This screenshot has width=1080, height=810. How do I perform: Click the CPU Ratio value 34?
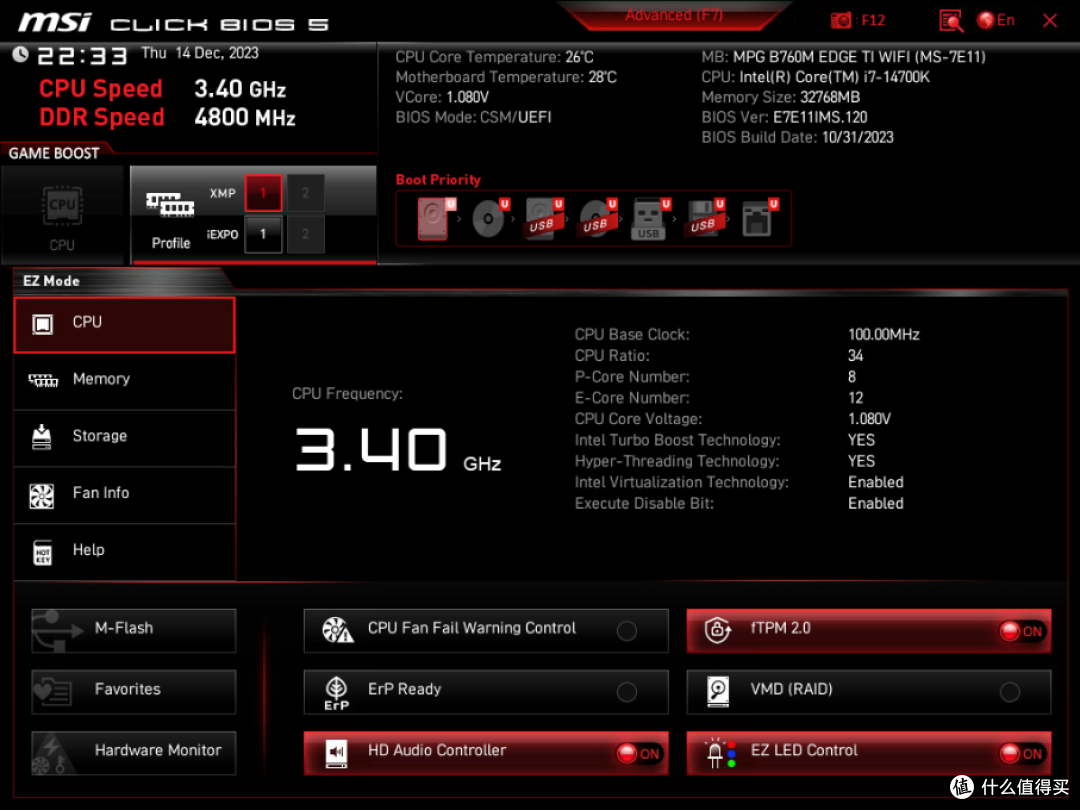(855, 355)
